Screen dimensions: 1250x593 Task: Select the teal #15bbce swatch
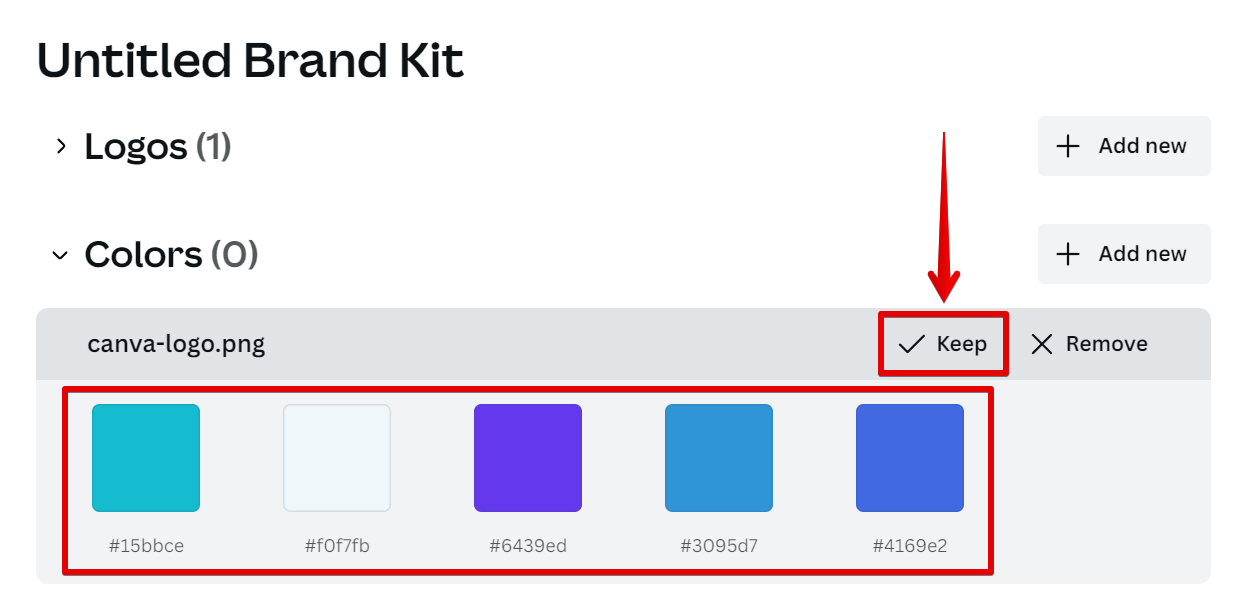146,458
